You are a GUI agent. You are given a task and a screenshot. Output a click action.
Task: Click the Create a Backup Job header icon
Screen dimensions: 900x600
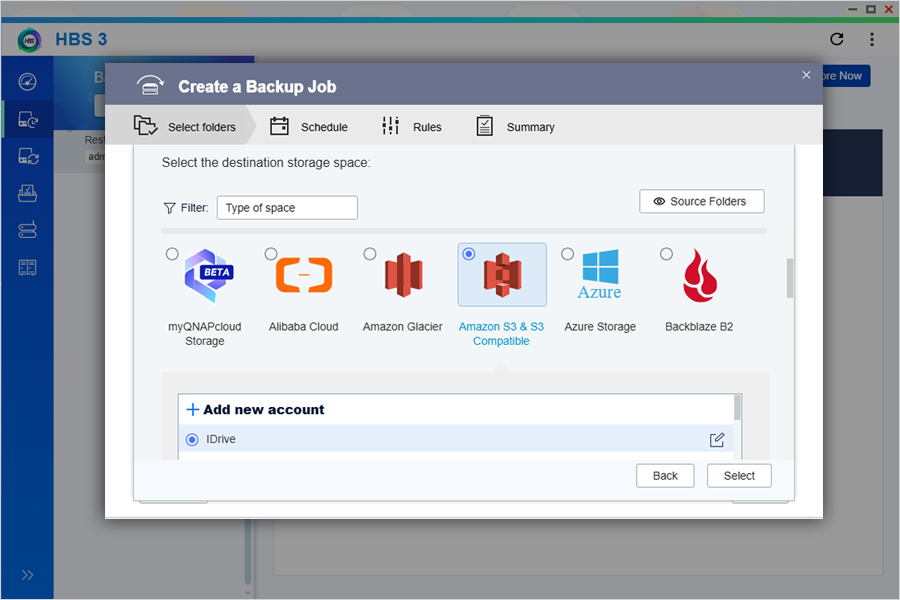(x=150, y=86)
